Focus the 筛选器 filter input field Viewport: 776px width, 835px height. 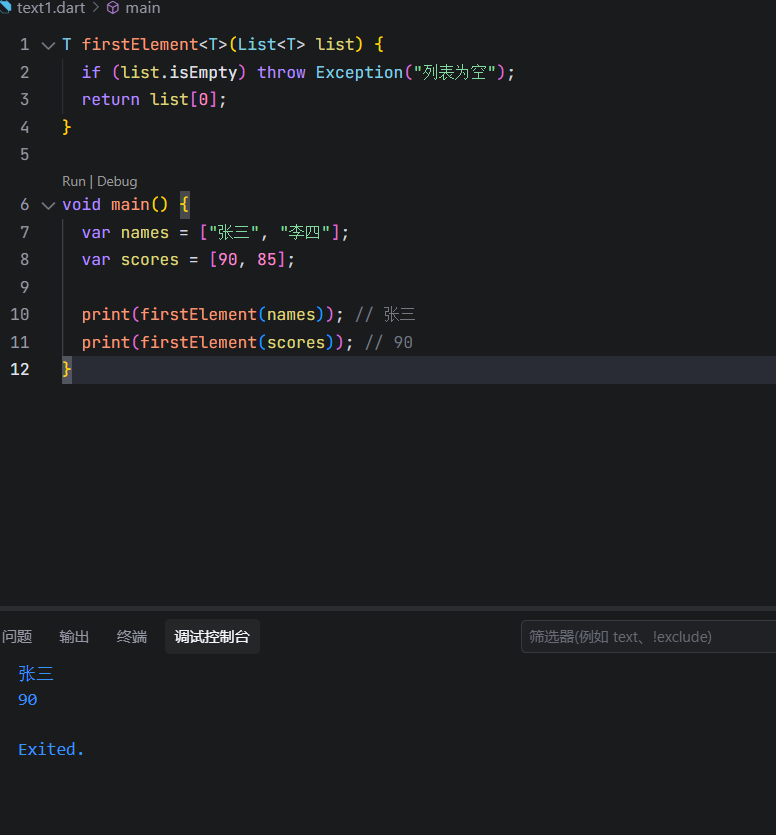point(648,636)
